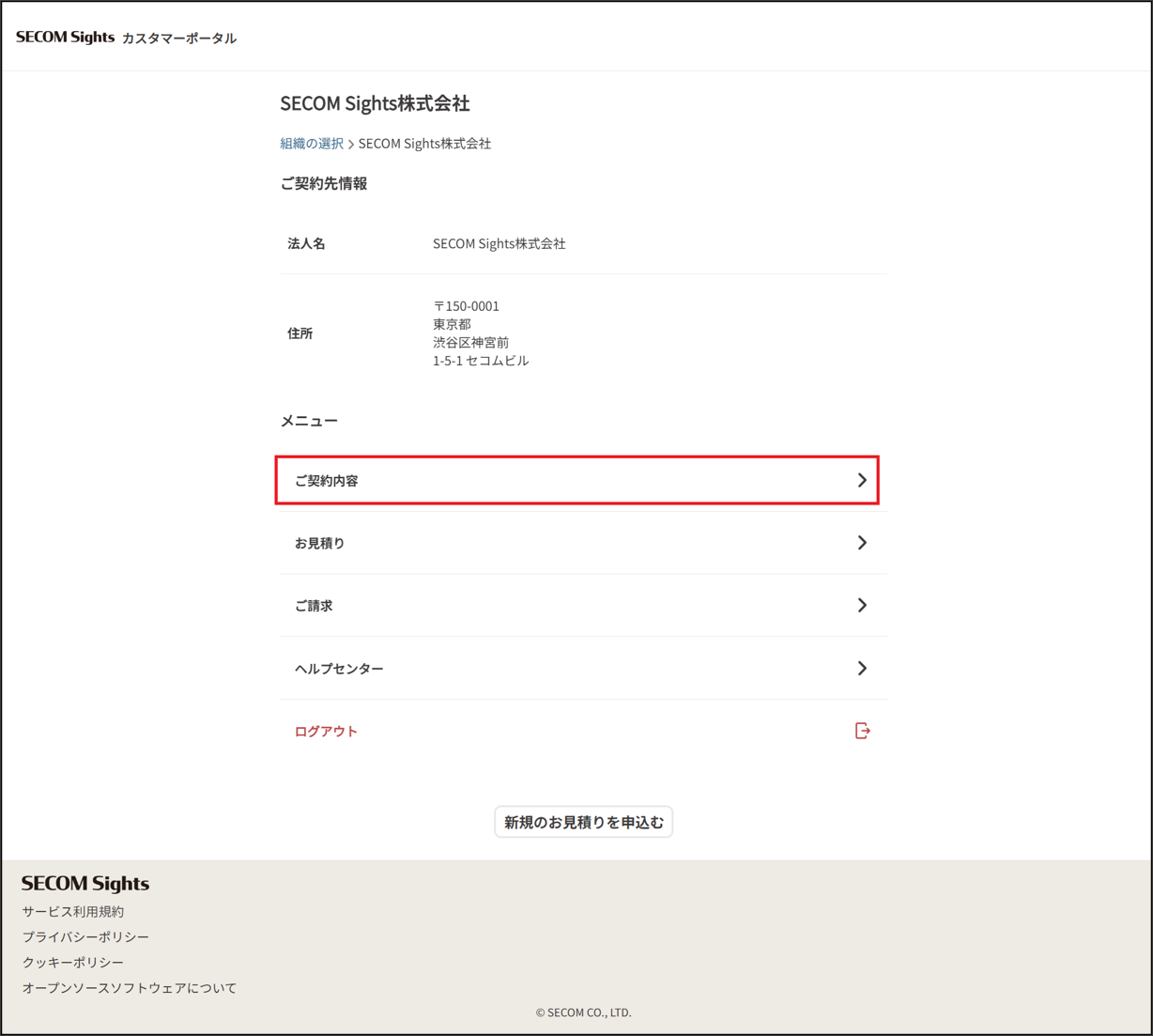Click the カスタマーポータル header text
This screenshot has width=1153, height=1036.
pos(179,39)
